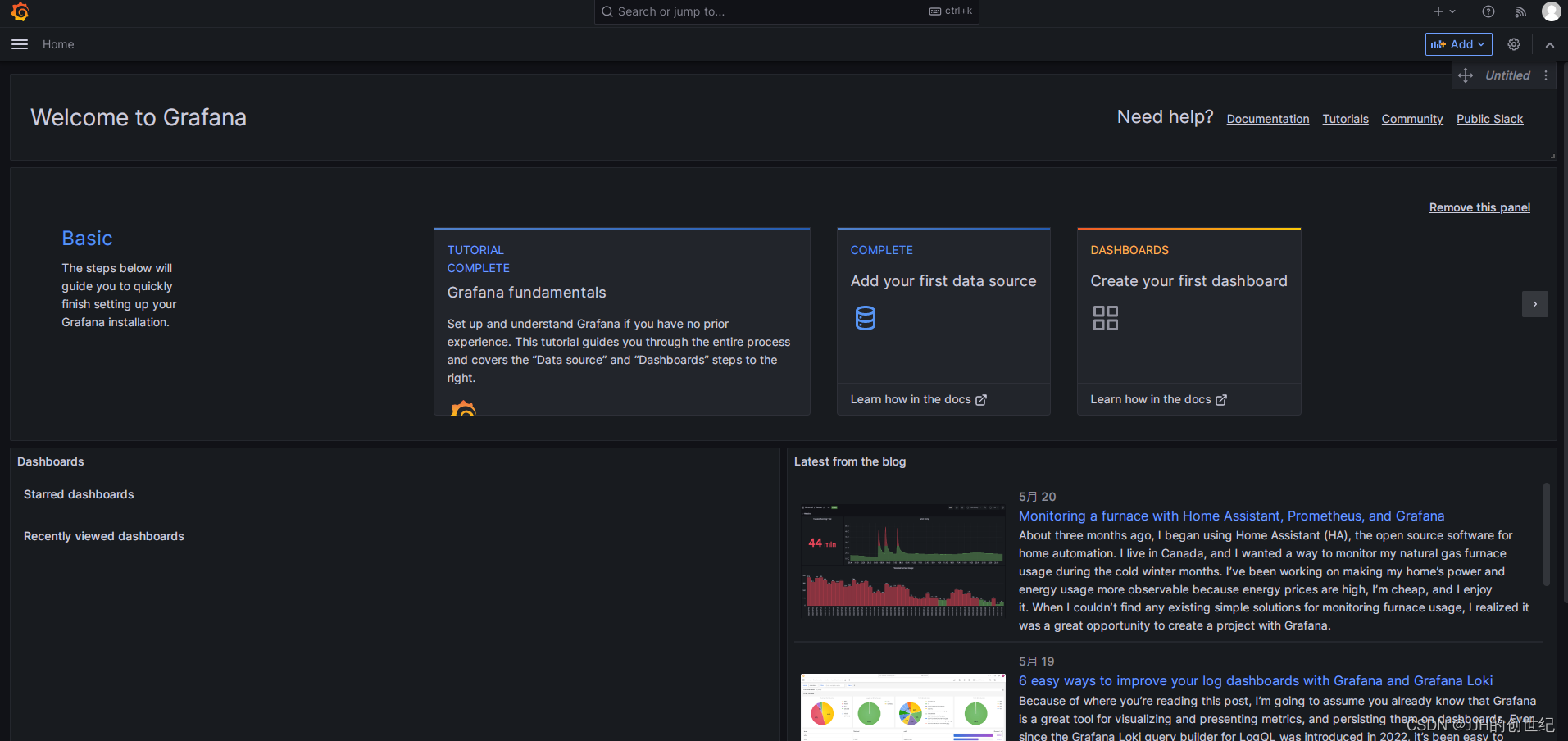Open the Untitled panel three-dot menu
1568x741 pixels.
click(x=1546, y=75)
